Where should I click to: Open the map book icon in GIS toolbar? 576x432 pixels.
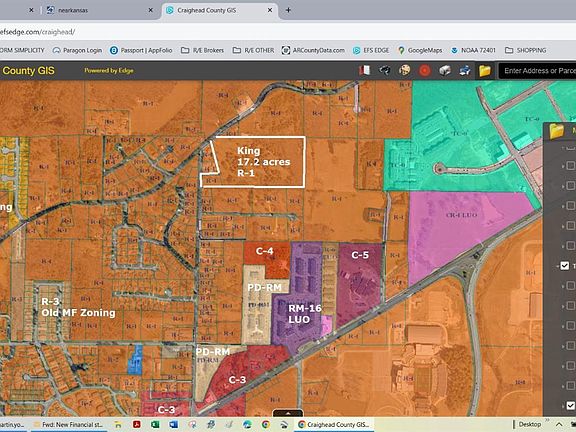[x=364, y=70]
